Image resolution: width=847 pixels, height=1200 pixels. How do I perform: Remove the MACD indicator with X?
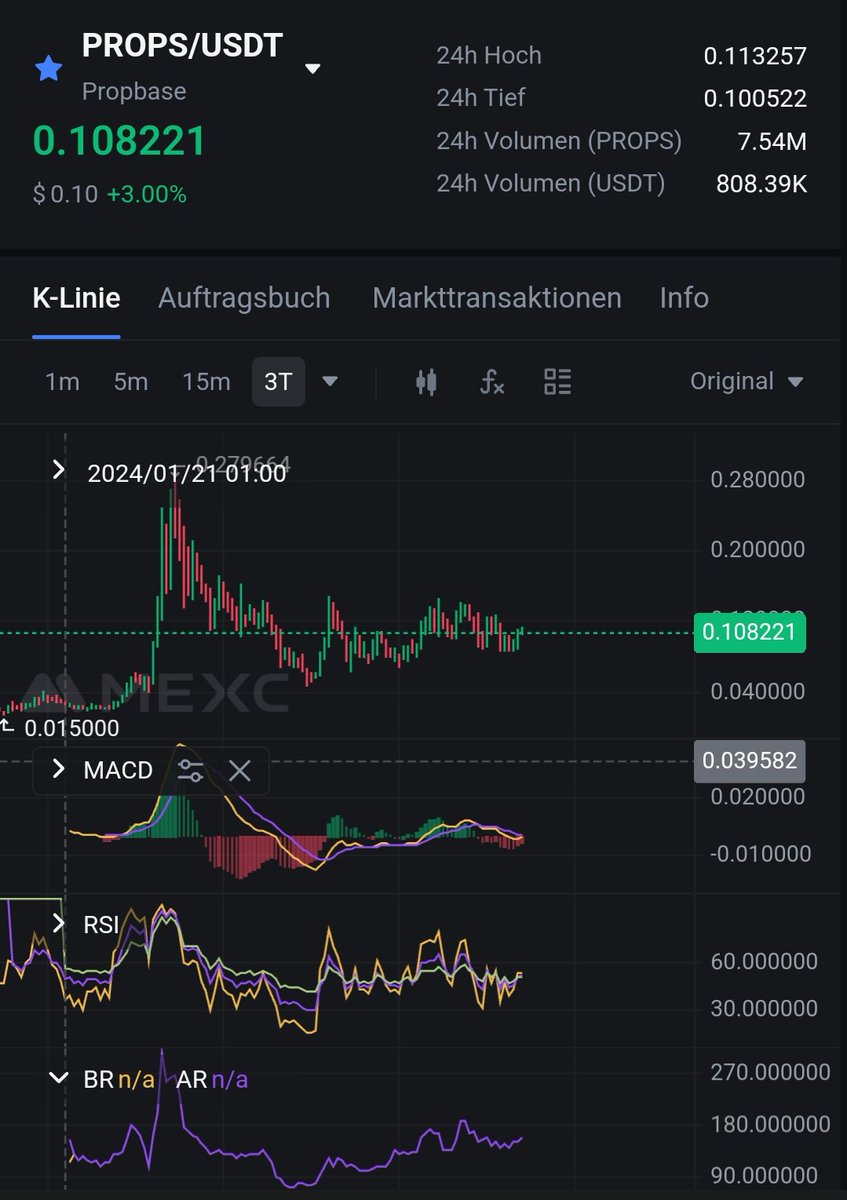[x=239, y=770]
